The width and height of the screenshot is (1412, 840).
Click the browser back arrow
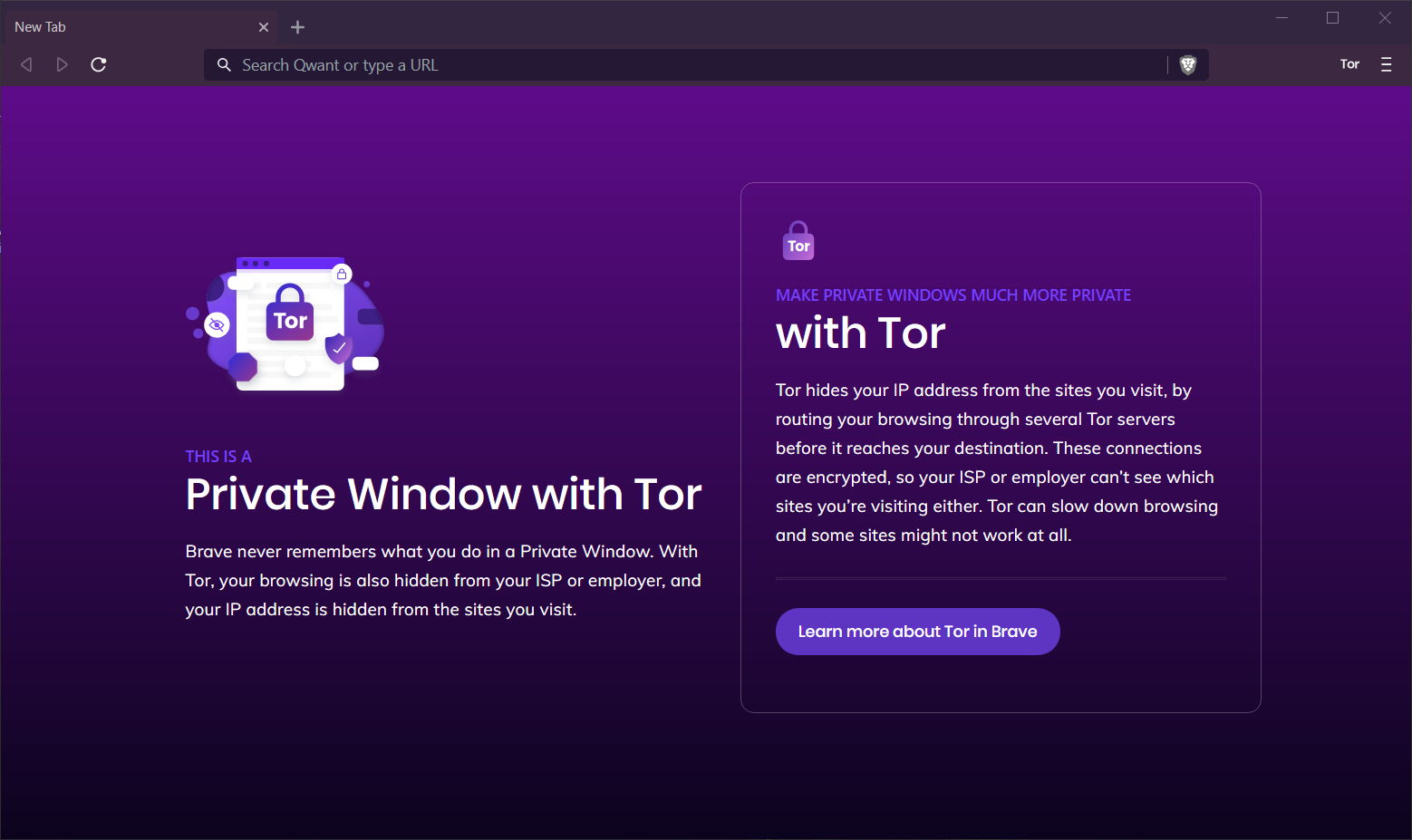pyautogui.click(x=26, y=64)
